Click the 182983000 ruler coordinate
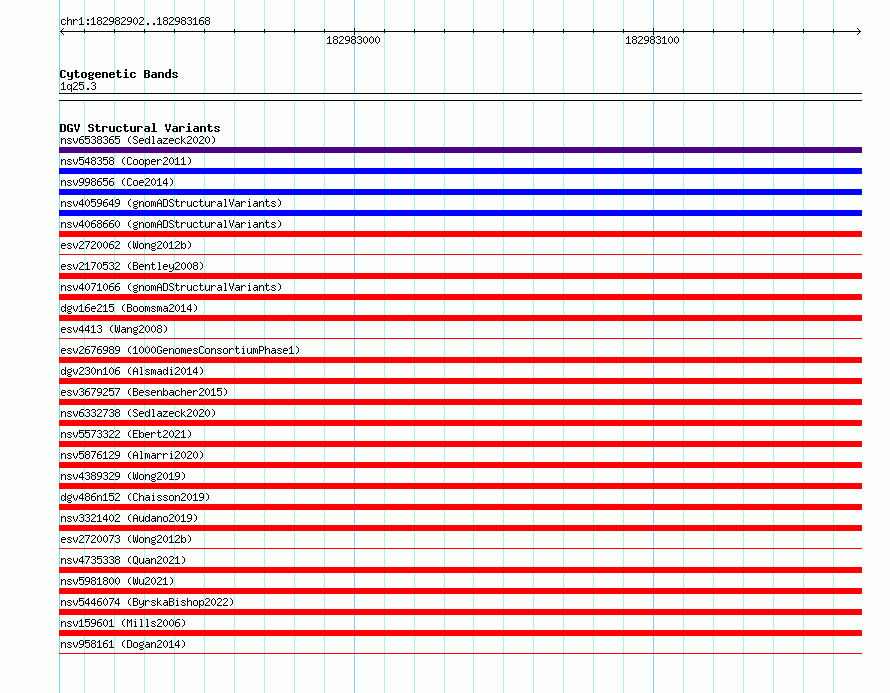This screenshot has width=890, height=693. [353, 40]
